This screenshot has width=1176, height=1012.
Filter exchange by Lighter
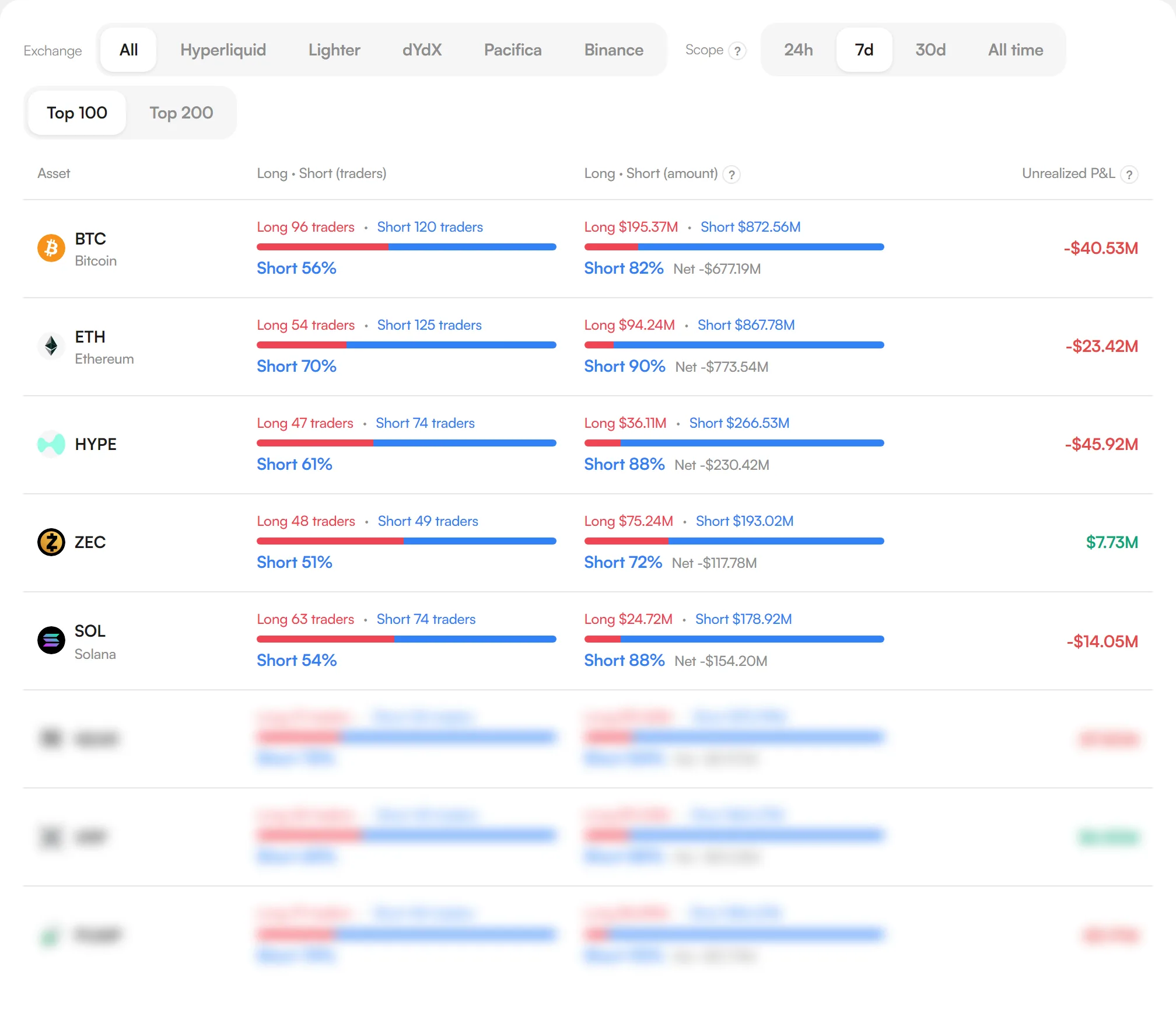tap(334, 50)
